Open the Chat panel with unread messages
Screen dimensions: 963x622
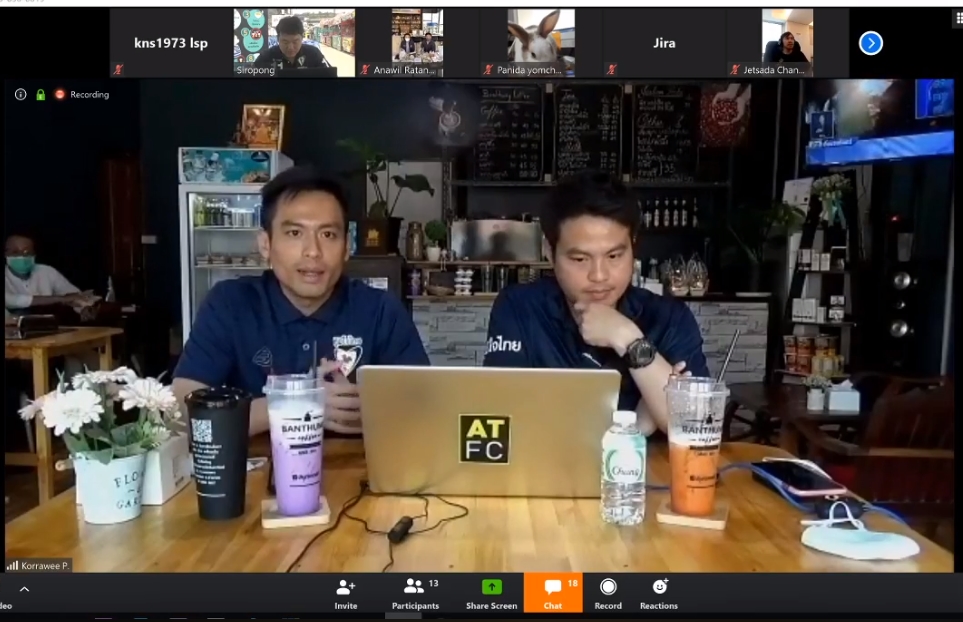[x=553, y=588]
